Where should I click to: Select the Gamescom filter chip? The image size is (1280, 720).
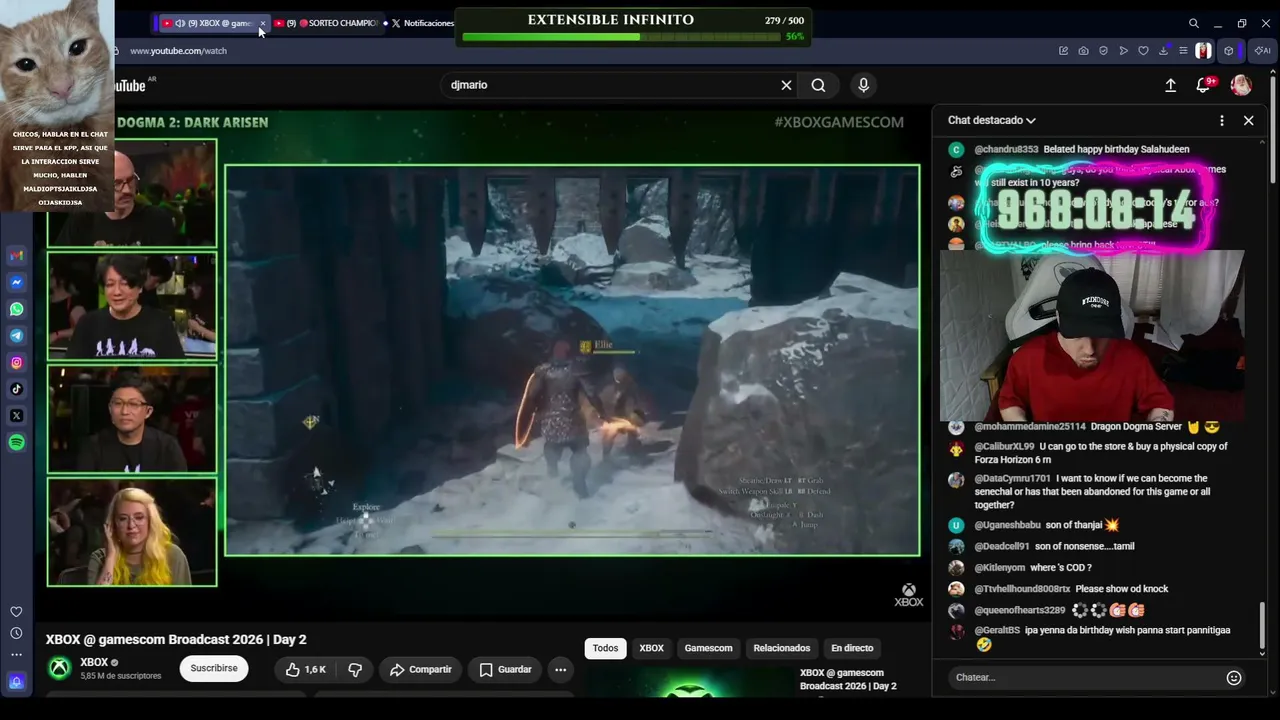708,648
